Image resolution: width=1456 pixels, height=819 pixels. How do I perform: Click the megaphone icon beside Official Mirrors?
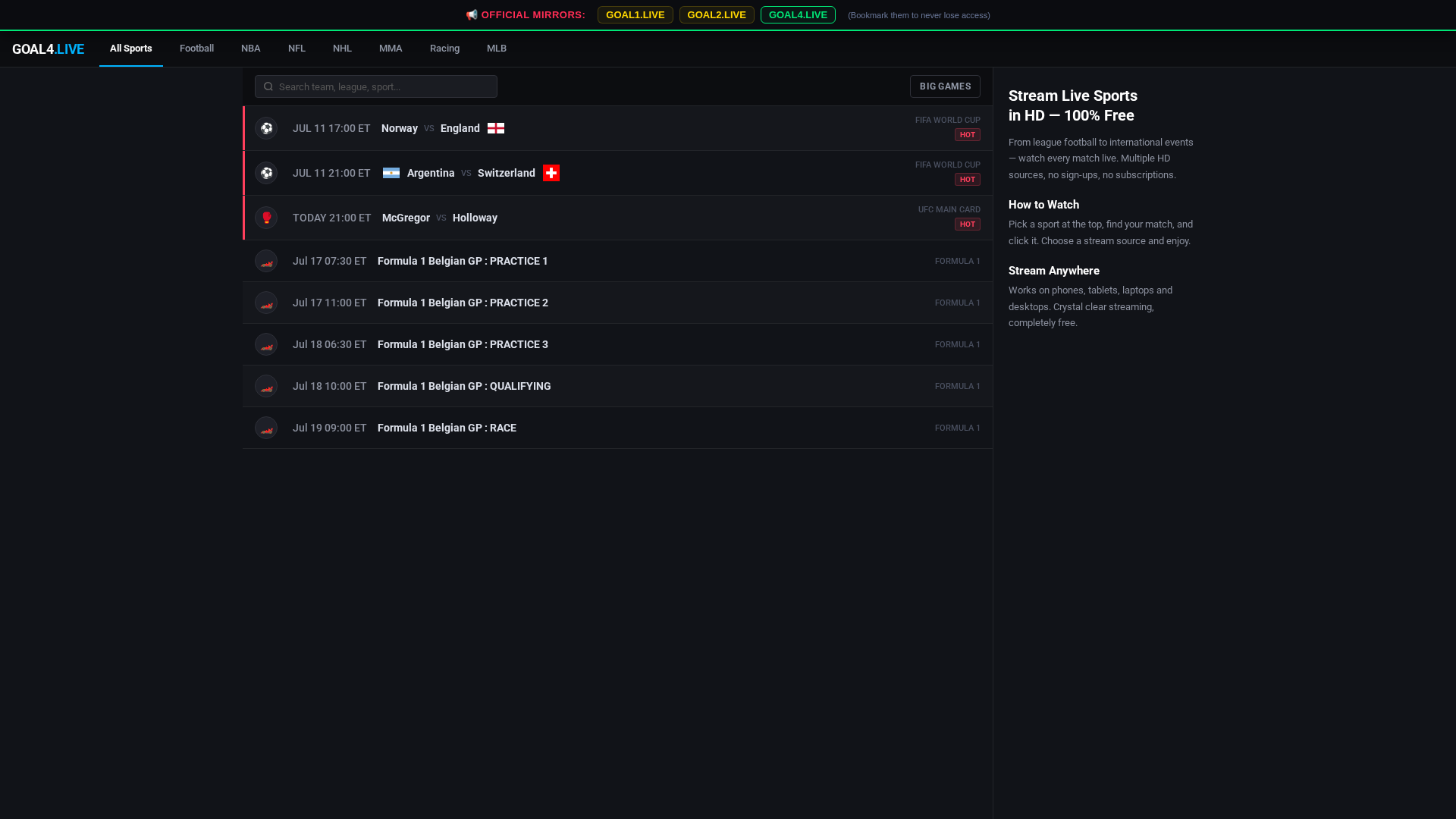point(472,15)
